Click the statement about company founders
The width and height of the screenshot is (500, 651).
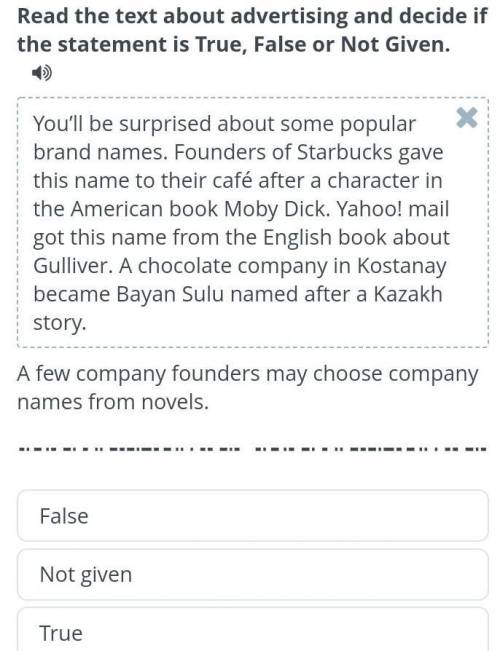point(248,387)
